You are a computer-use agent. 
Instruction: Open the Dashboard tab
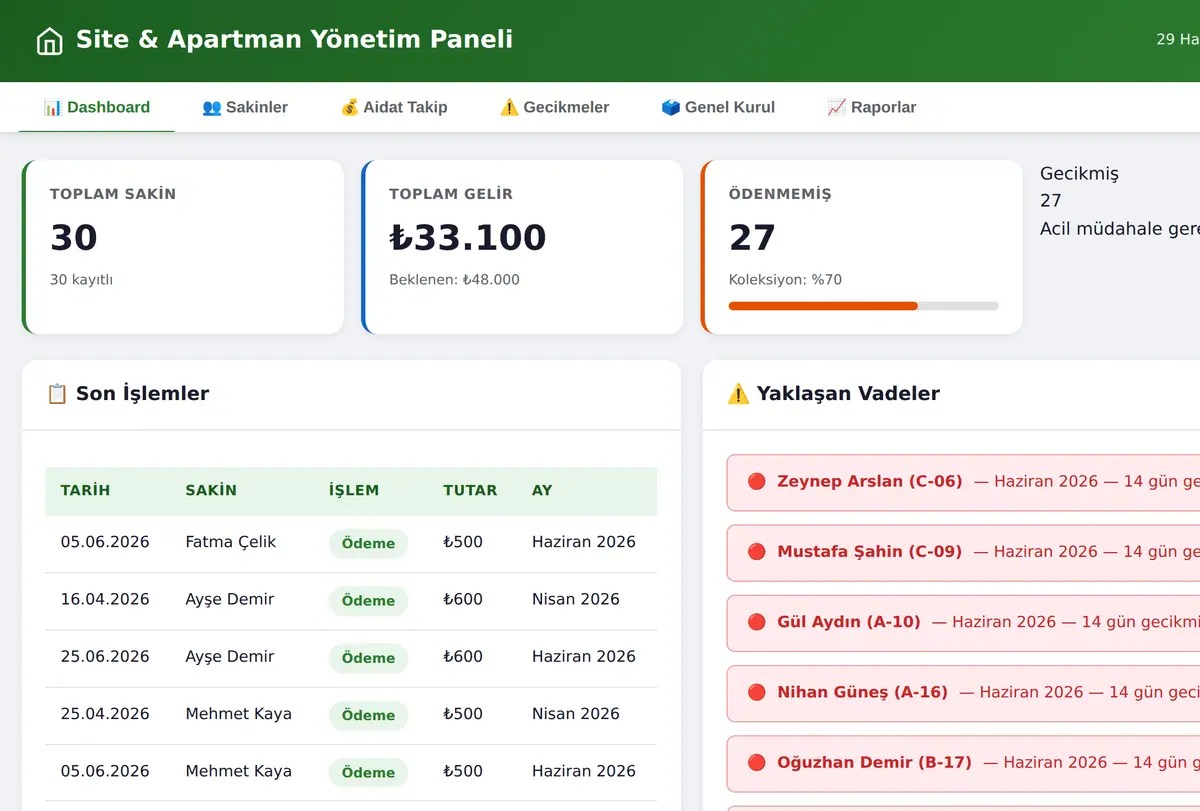(97, 107)
